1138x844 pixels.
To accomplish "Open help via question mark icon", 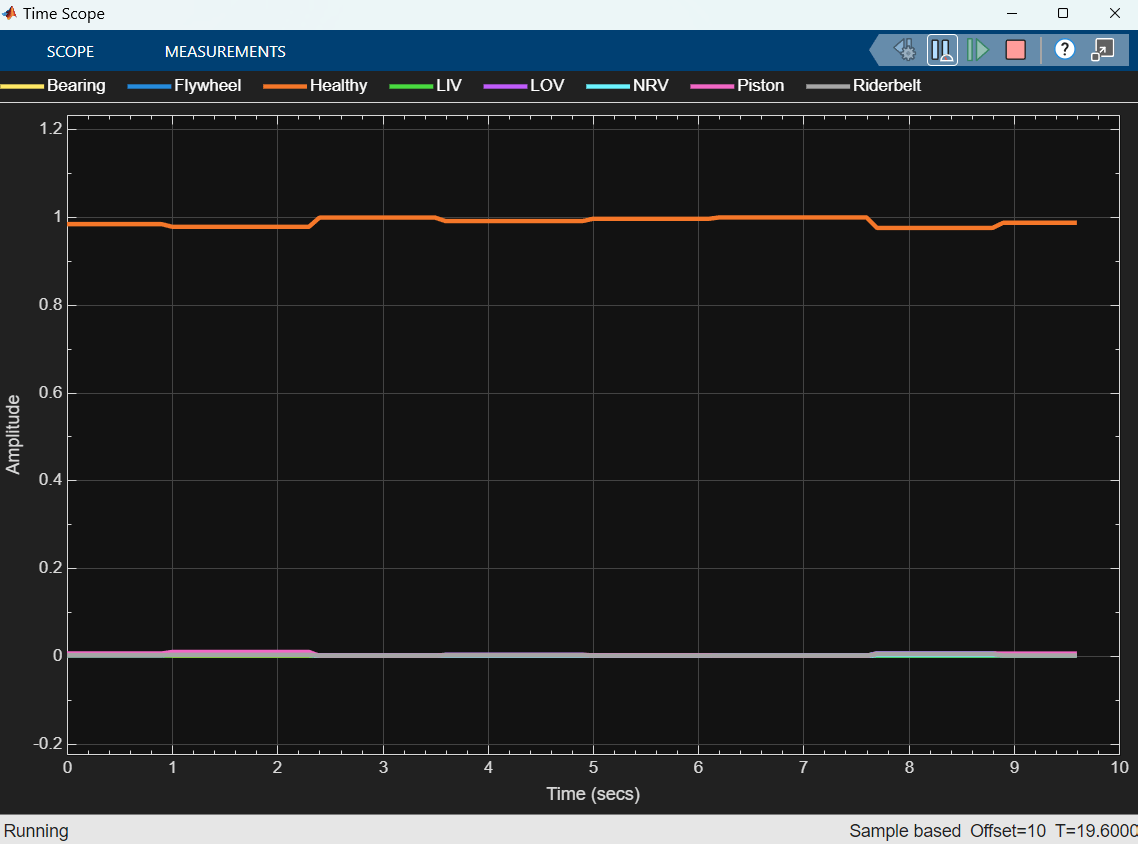I will (1065, 50).
